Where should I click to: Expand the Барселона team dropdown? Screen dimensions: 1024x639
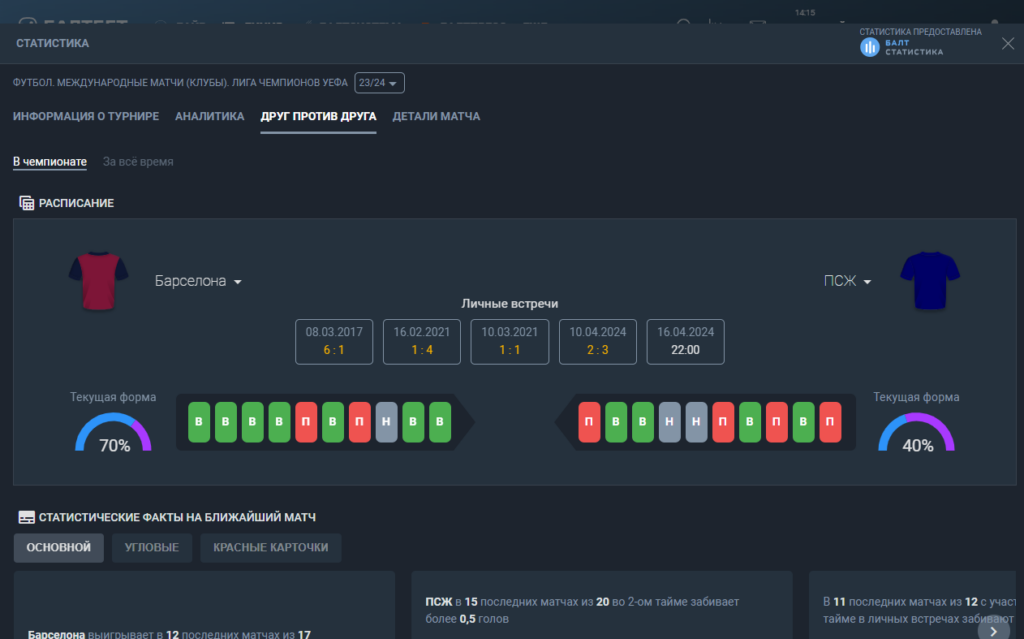(x=198, y=281)
